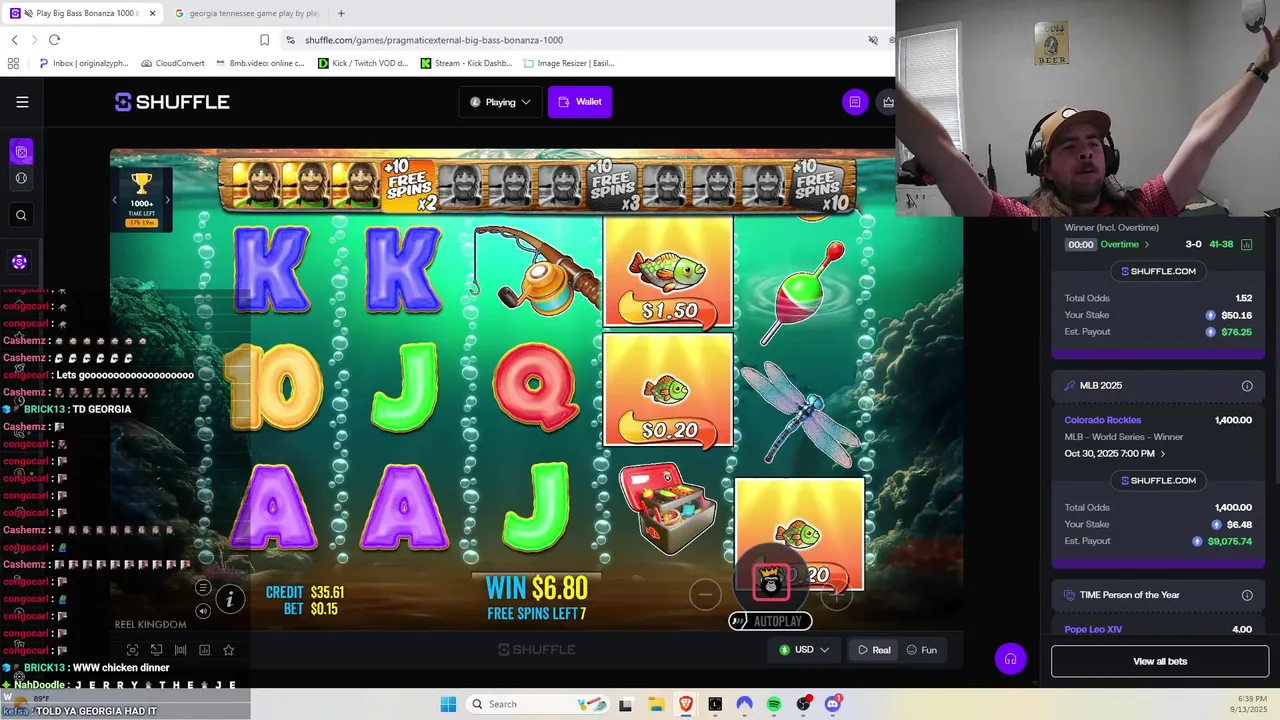
Task: Open the crown rewards icon in header
Action: [x=887, y=102]
